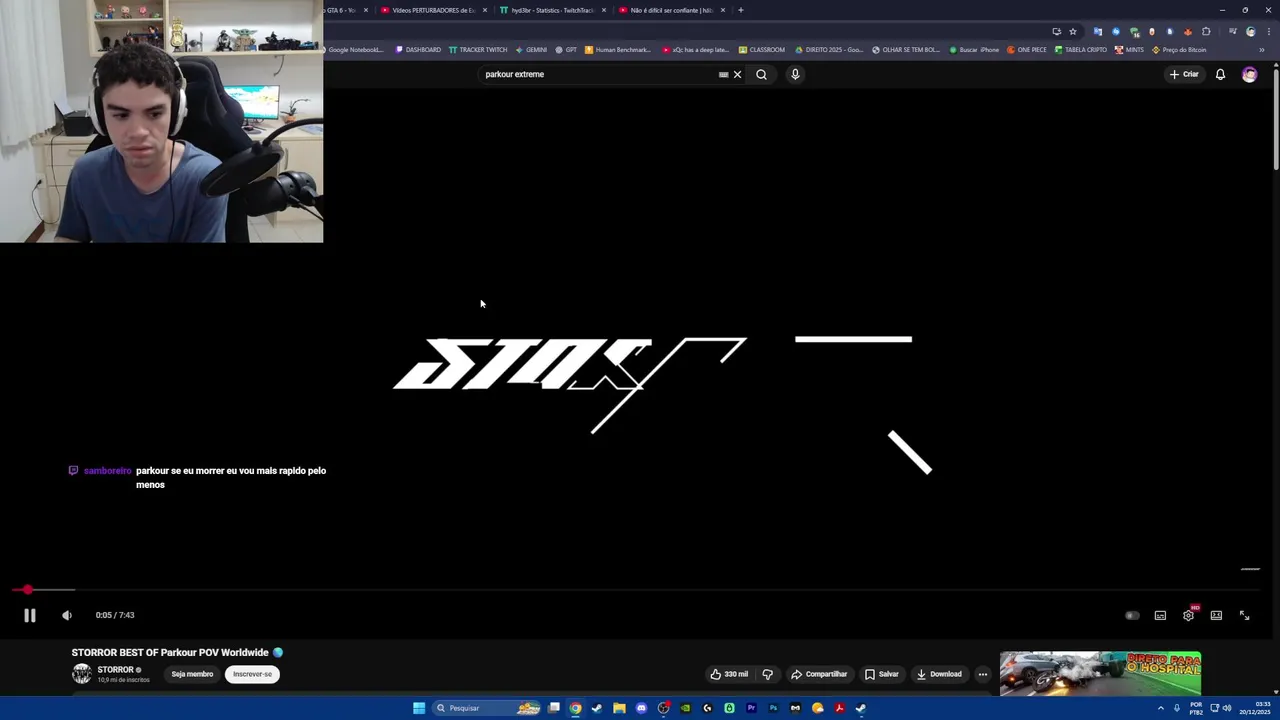Open the Chrome extensions puzzle icon

click(1206, 31)
